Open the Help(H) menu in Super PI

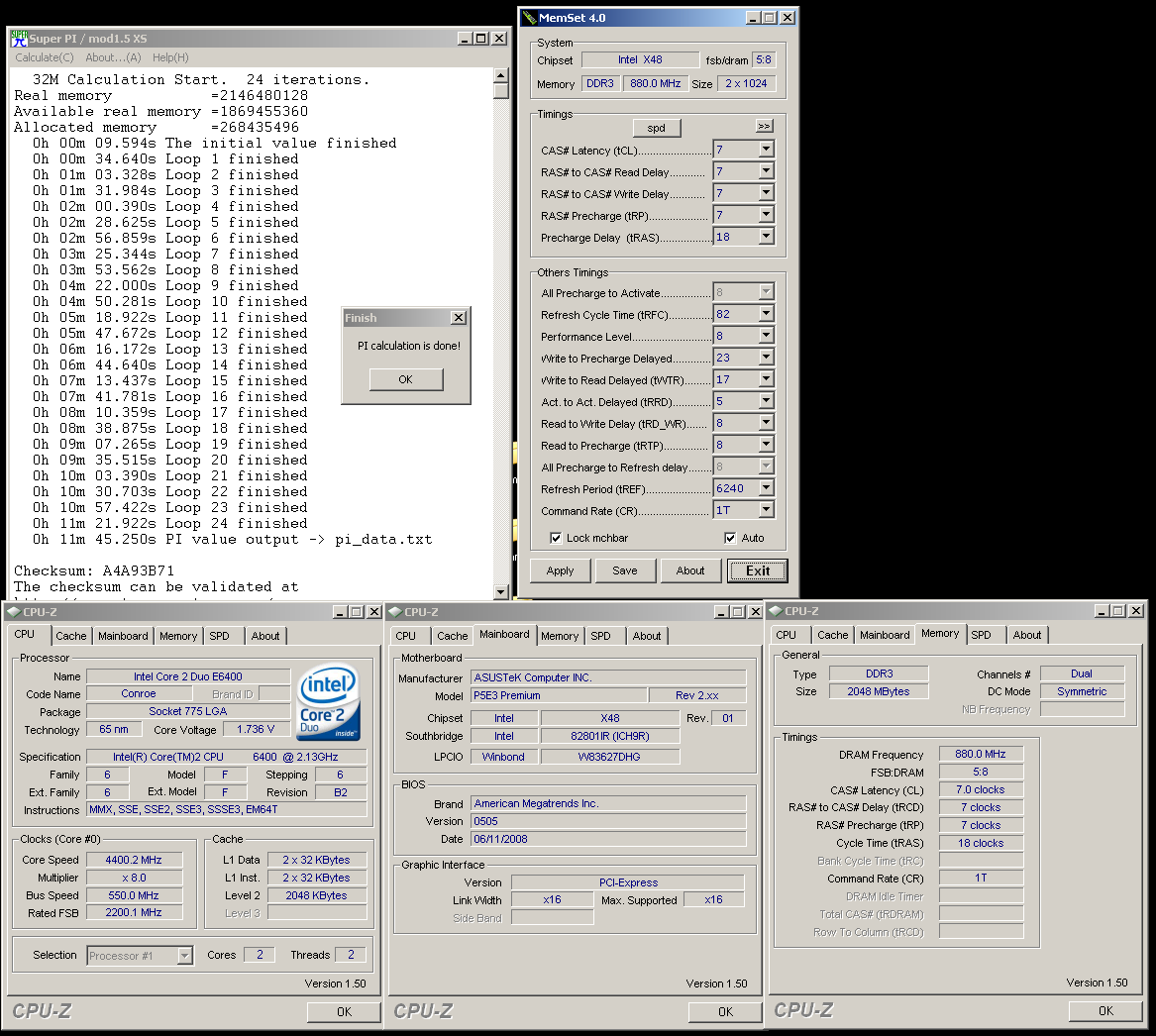tap(170, 57)
